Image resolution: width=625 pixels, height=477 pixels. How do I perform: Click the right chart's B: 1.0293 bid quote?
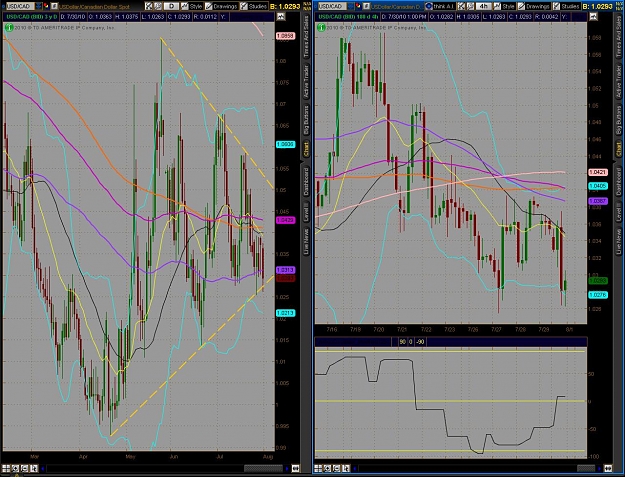pos(597,6)
